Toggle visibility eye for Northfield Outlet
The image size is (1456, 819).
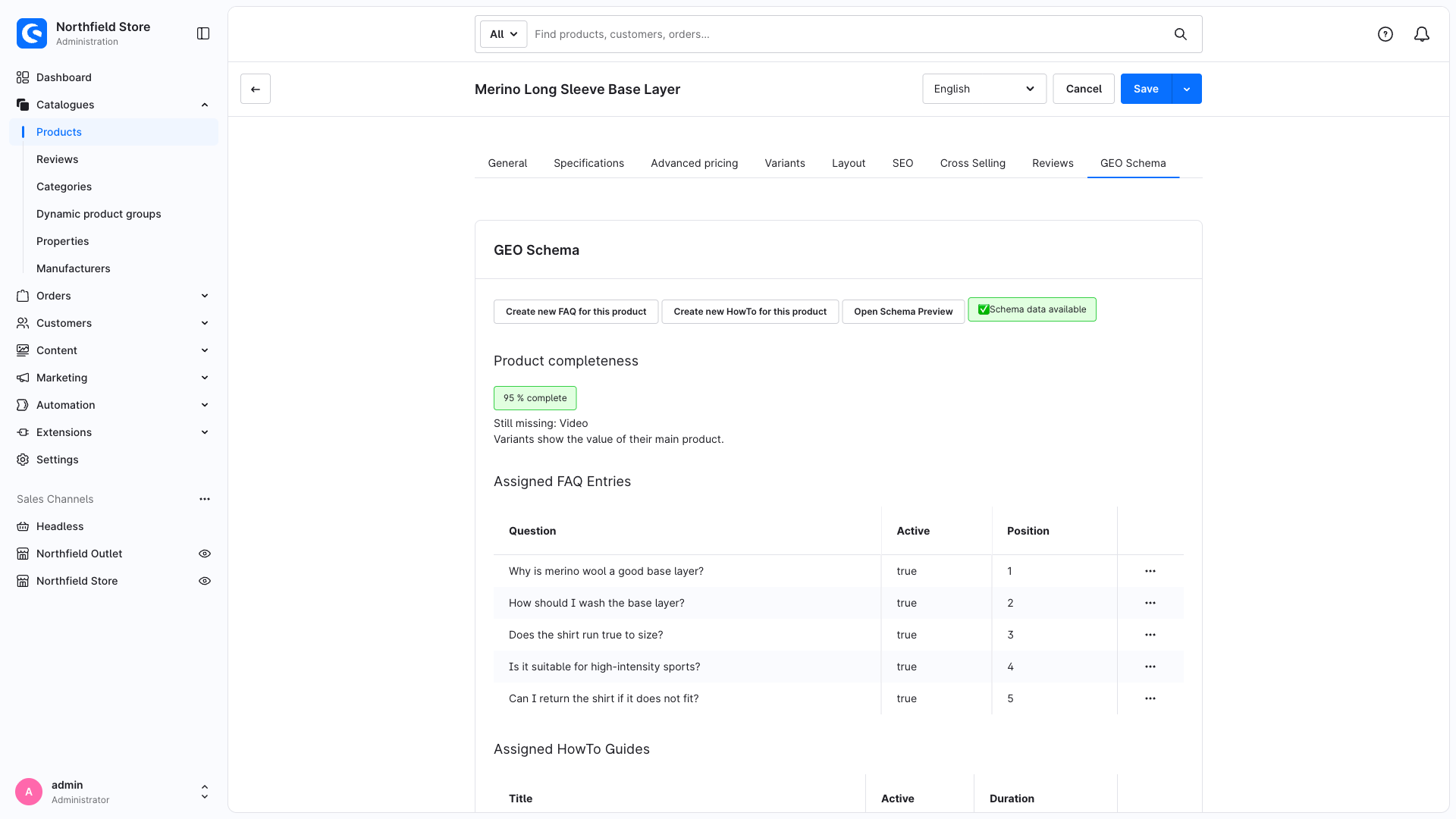(205, 554)
